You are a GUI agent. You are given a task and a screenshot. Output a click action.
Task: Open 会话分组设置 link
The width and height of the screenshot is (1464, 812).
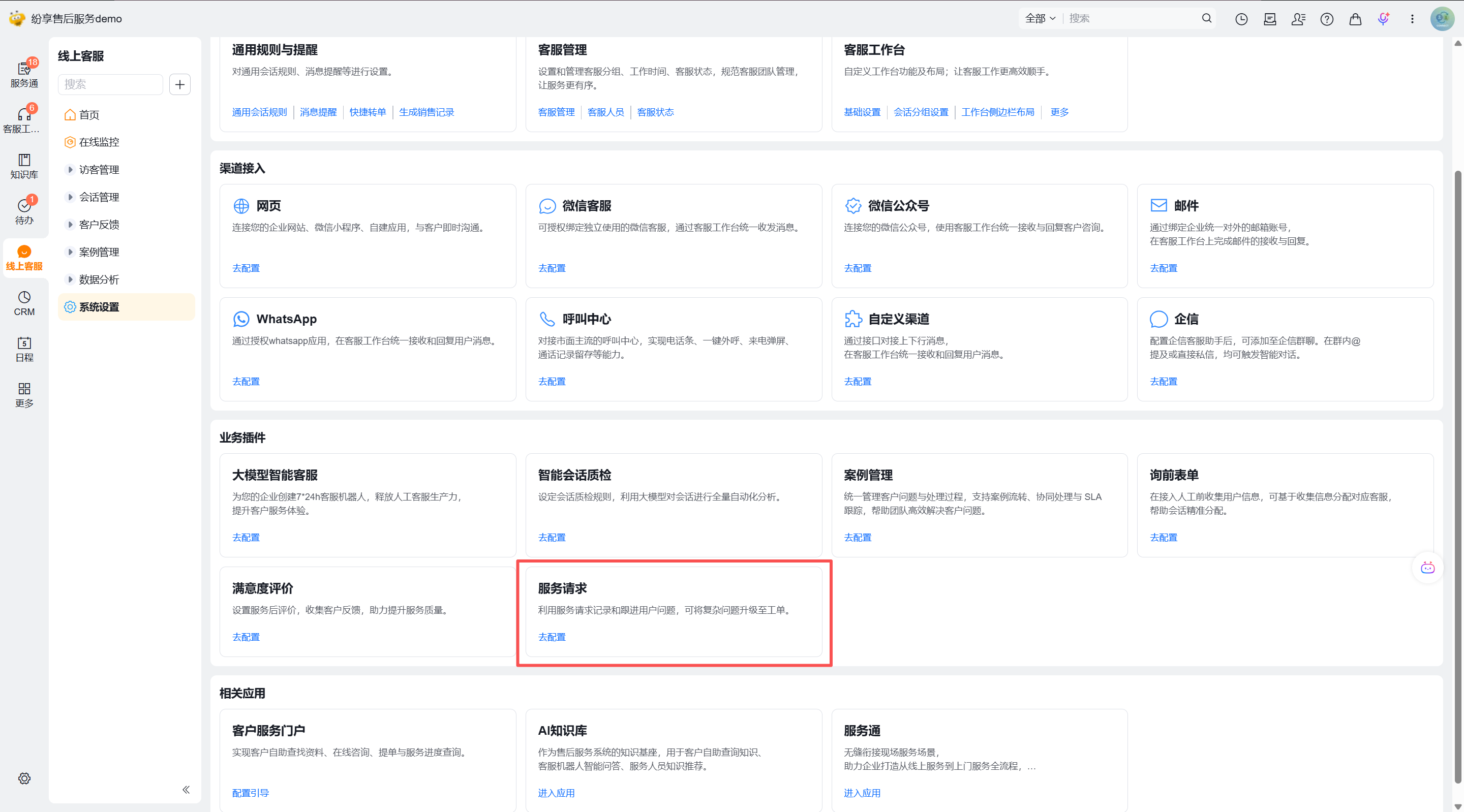click(921, 112)
